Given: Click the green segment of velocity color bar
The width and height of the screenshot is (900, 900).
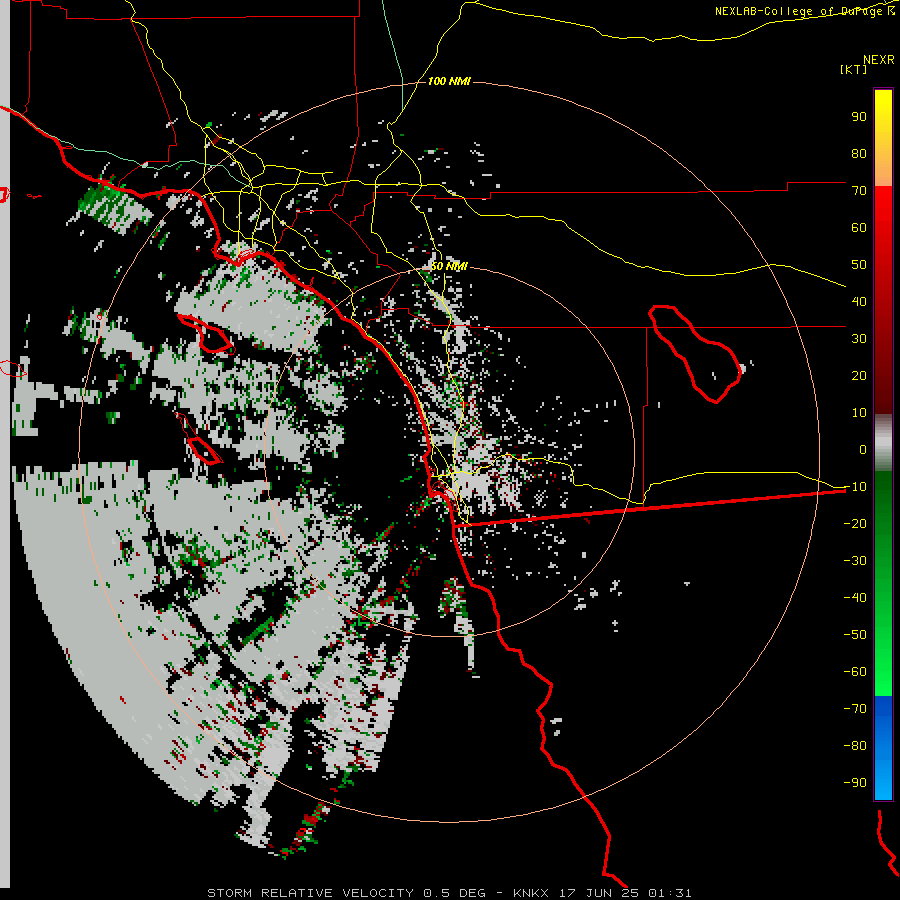Looking at the screenshot, I should 883,583.
